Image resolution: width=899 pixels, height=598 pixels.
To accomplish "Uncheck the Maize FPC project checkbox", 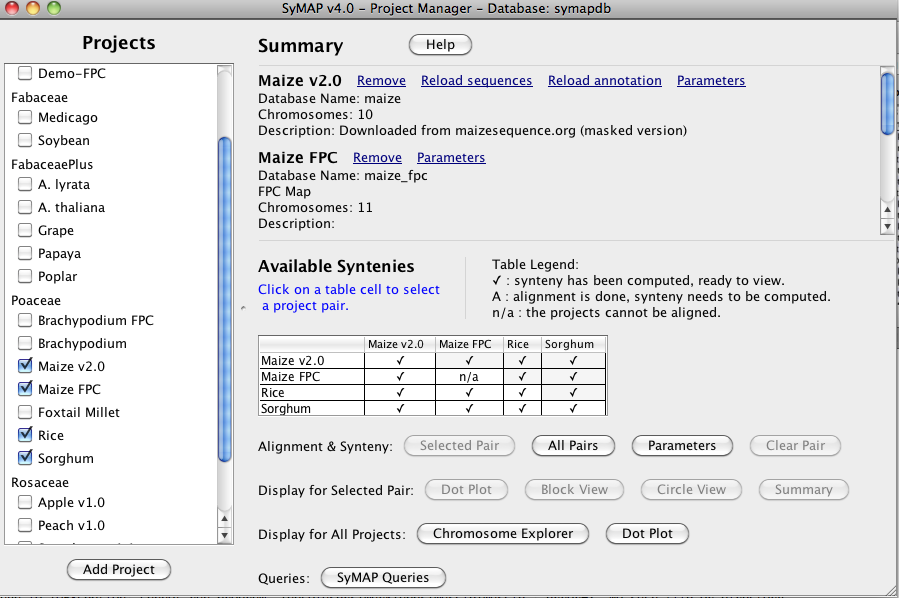I will coord(25,389).
